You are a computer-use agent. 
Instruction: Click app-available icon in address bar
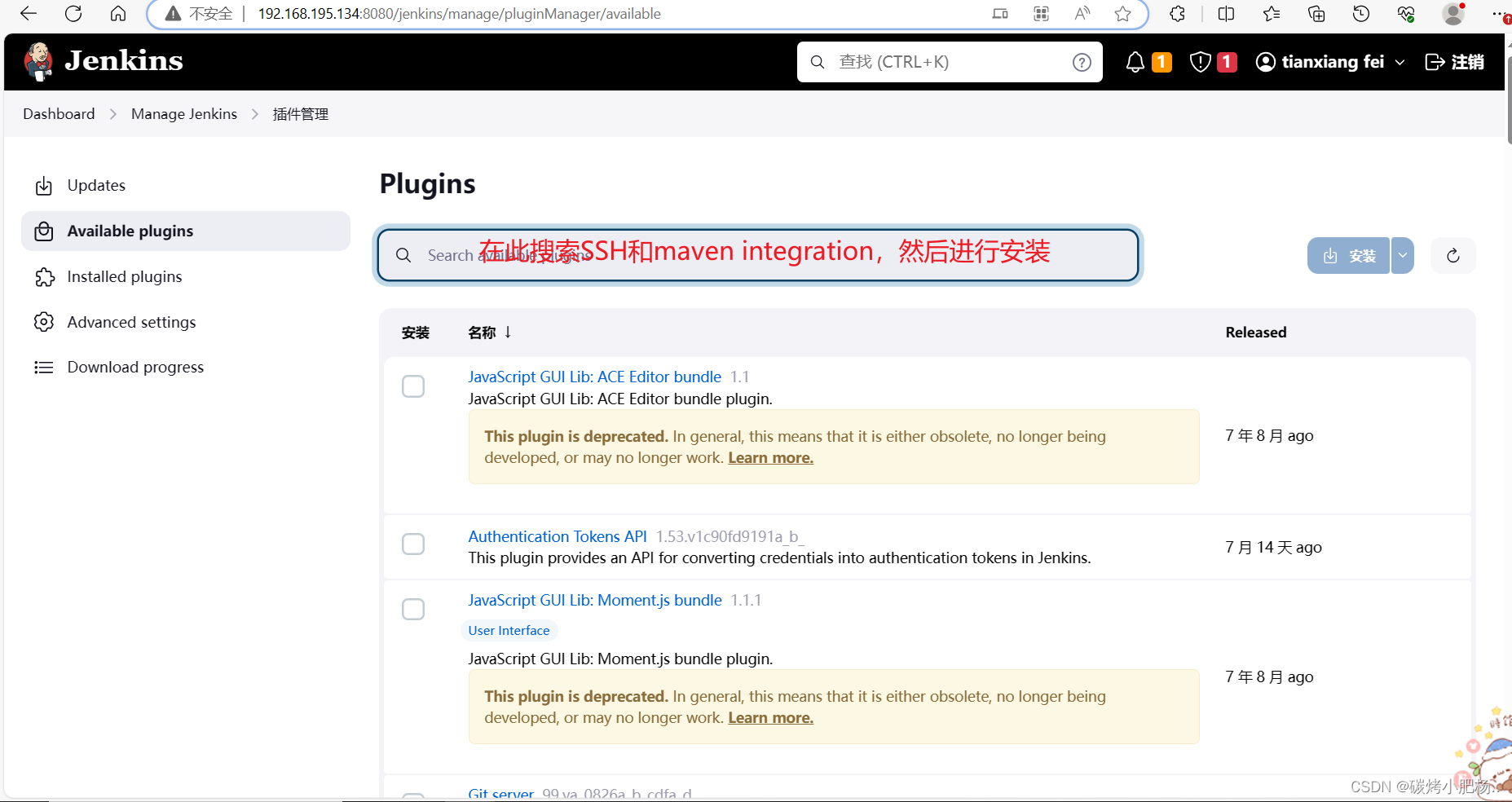point(1000,14)
